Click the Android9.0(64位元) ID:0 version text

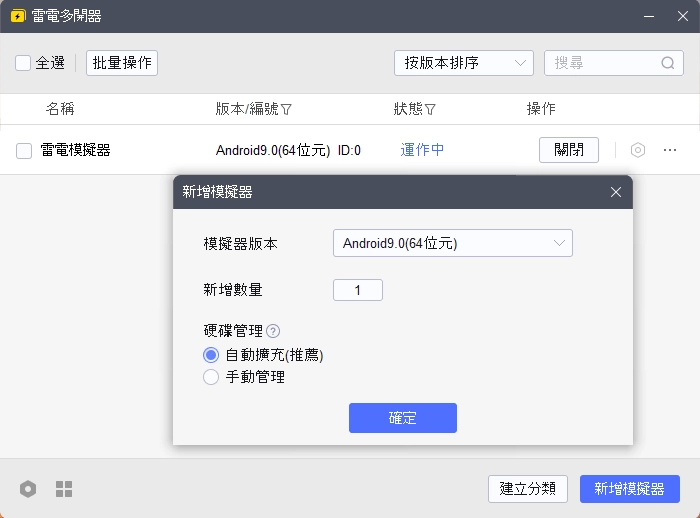point(288,150)
